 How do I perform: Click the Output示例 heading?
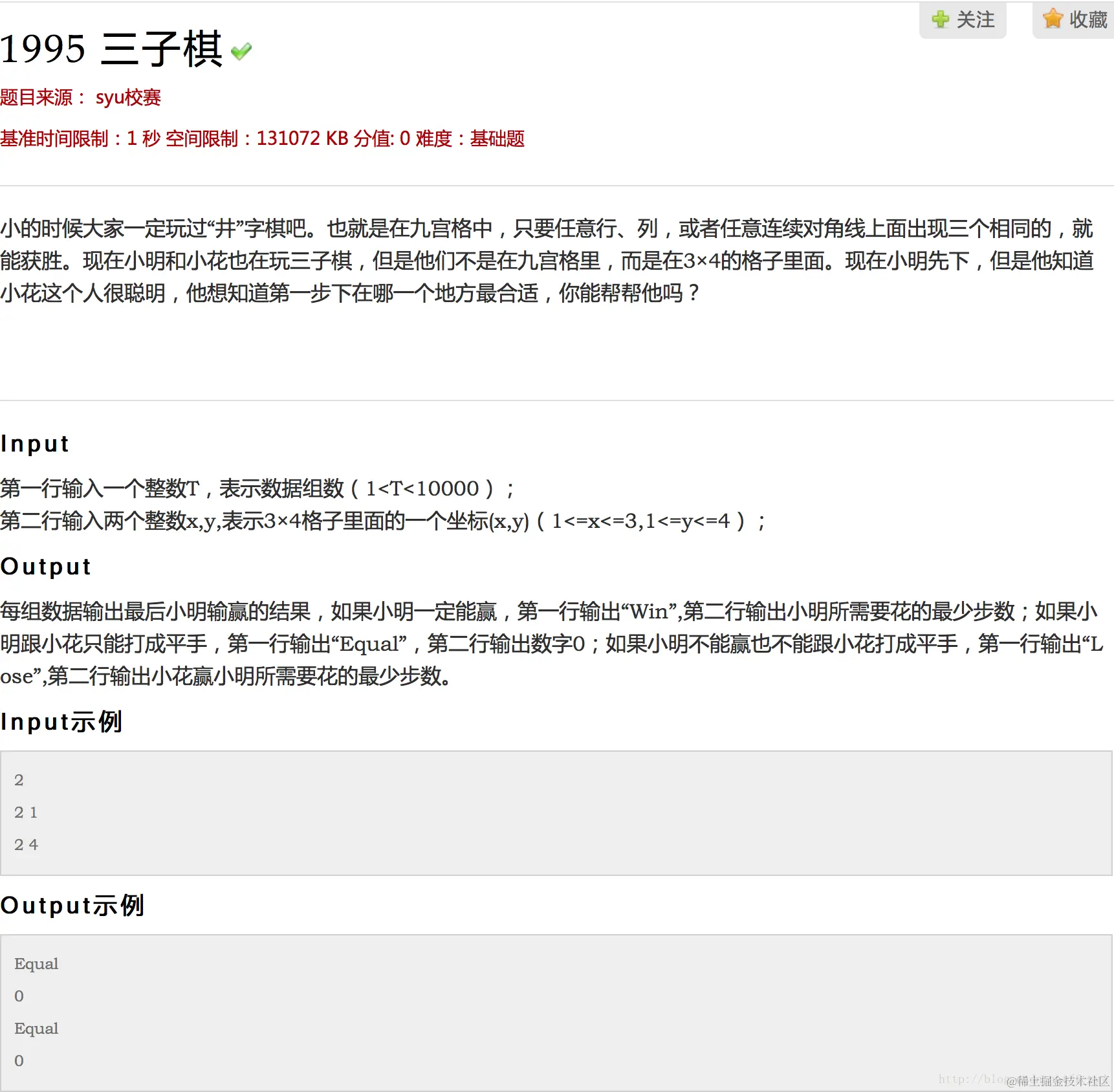[x=72, y=906]
